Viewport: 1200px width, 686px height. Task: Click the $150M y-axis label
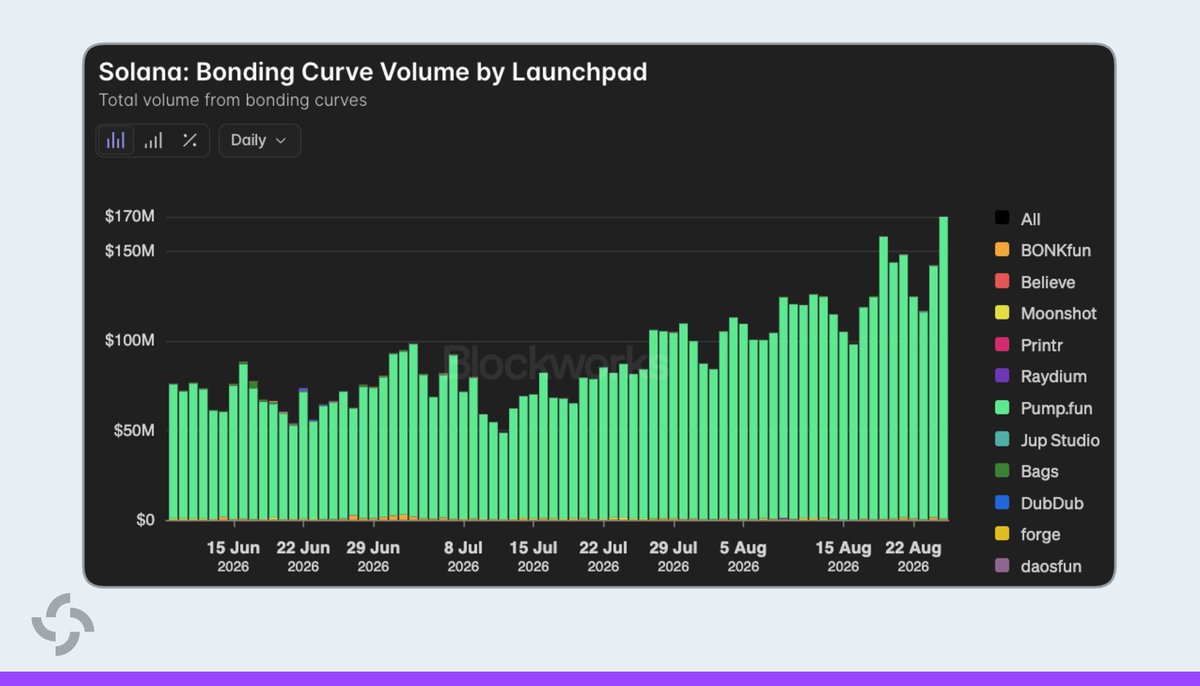(130, 251)
